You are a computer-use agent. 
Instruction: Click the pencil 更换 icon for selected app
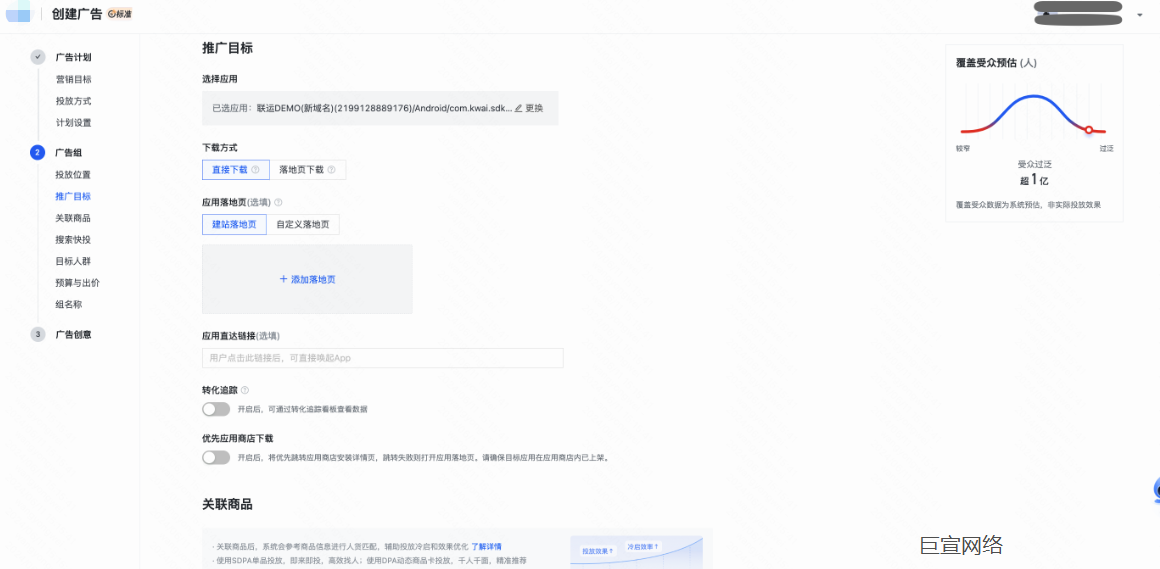(x=519, y=108)
